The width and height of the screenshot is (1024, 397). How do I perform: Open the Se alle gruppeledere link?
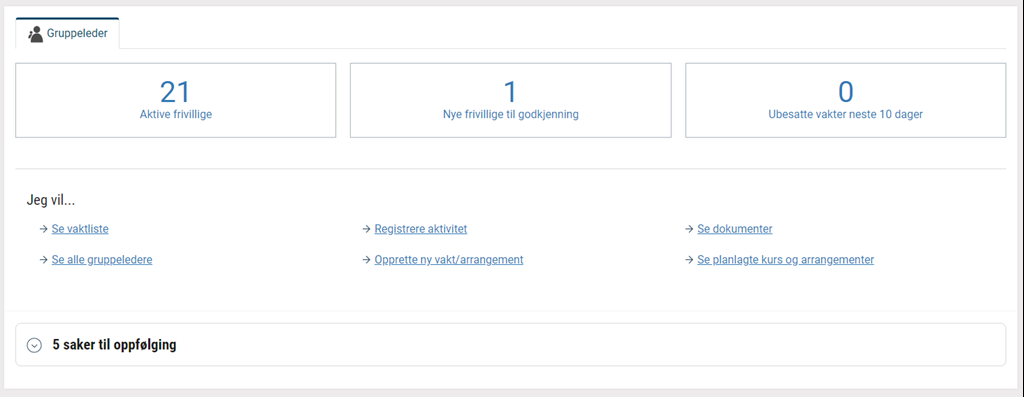102,259
